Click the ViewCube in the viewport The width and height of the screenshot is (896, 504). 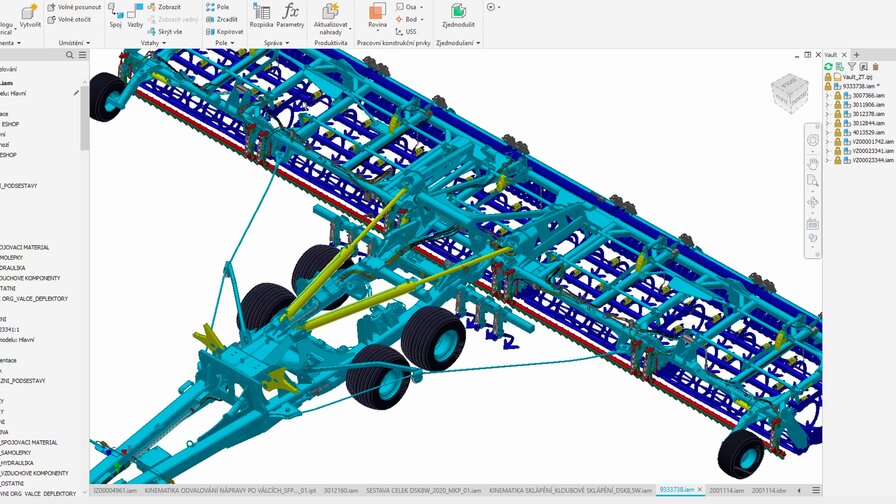point(786,90)
